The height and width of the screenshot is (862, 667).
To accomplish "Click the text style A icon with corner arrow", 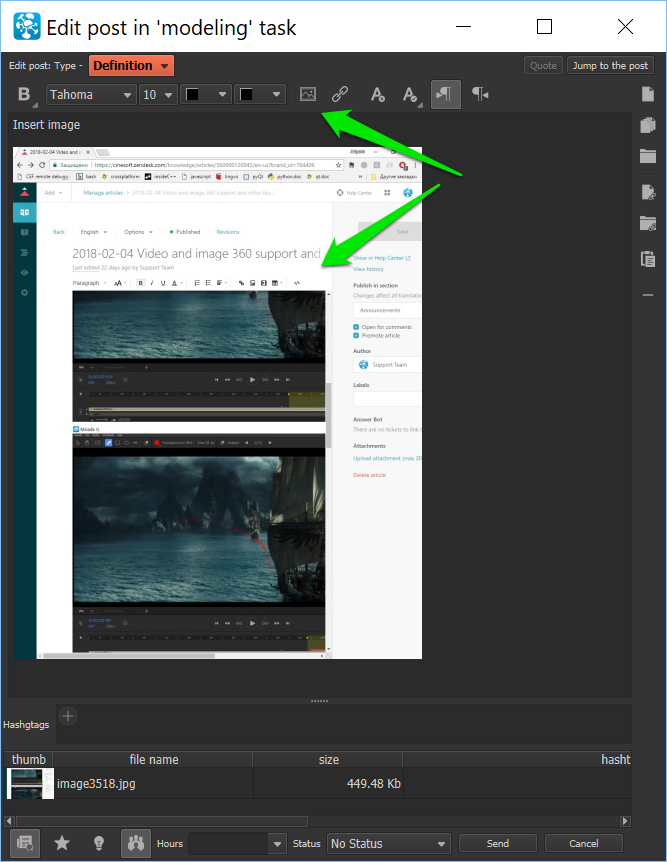I will (410, 95).
